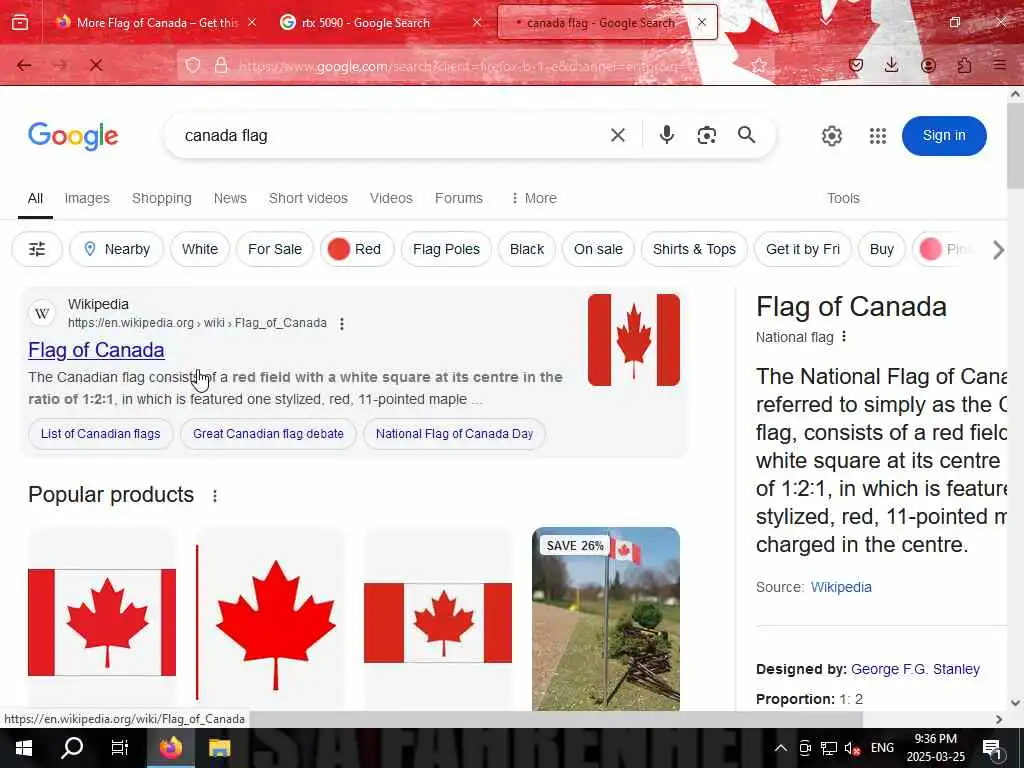Apply the Black filter chip
1024x768 pixels.
[527, 249]
